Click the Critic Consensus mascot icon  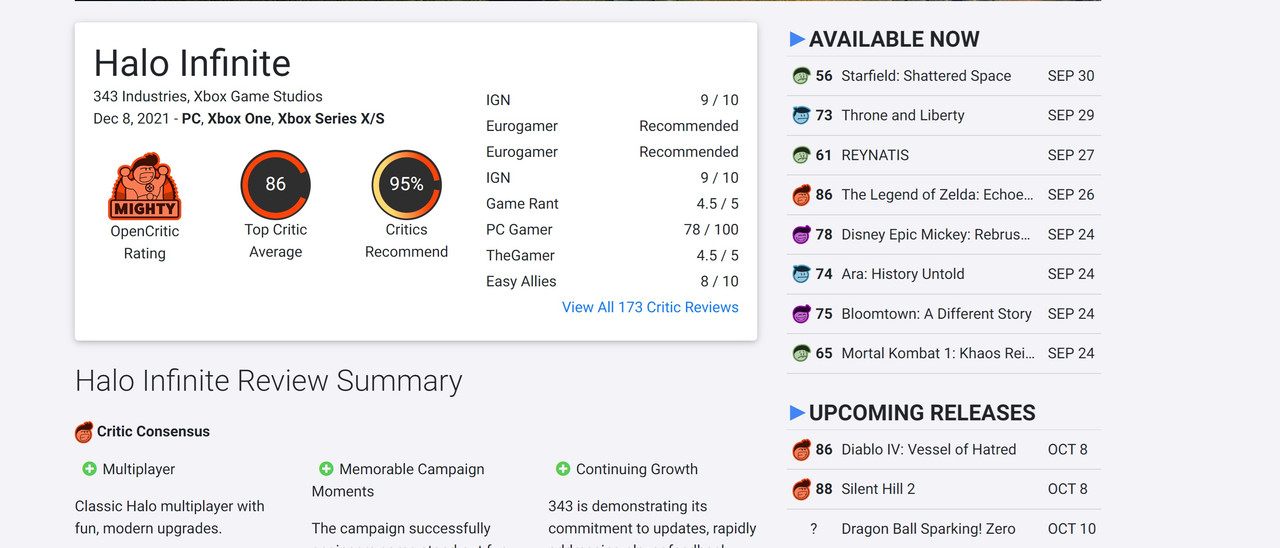[x=84, y=432]
